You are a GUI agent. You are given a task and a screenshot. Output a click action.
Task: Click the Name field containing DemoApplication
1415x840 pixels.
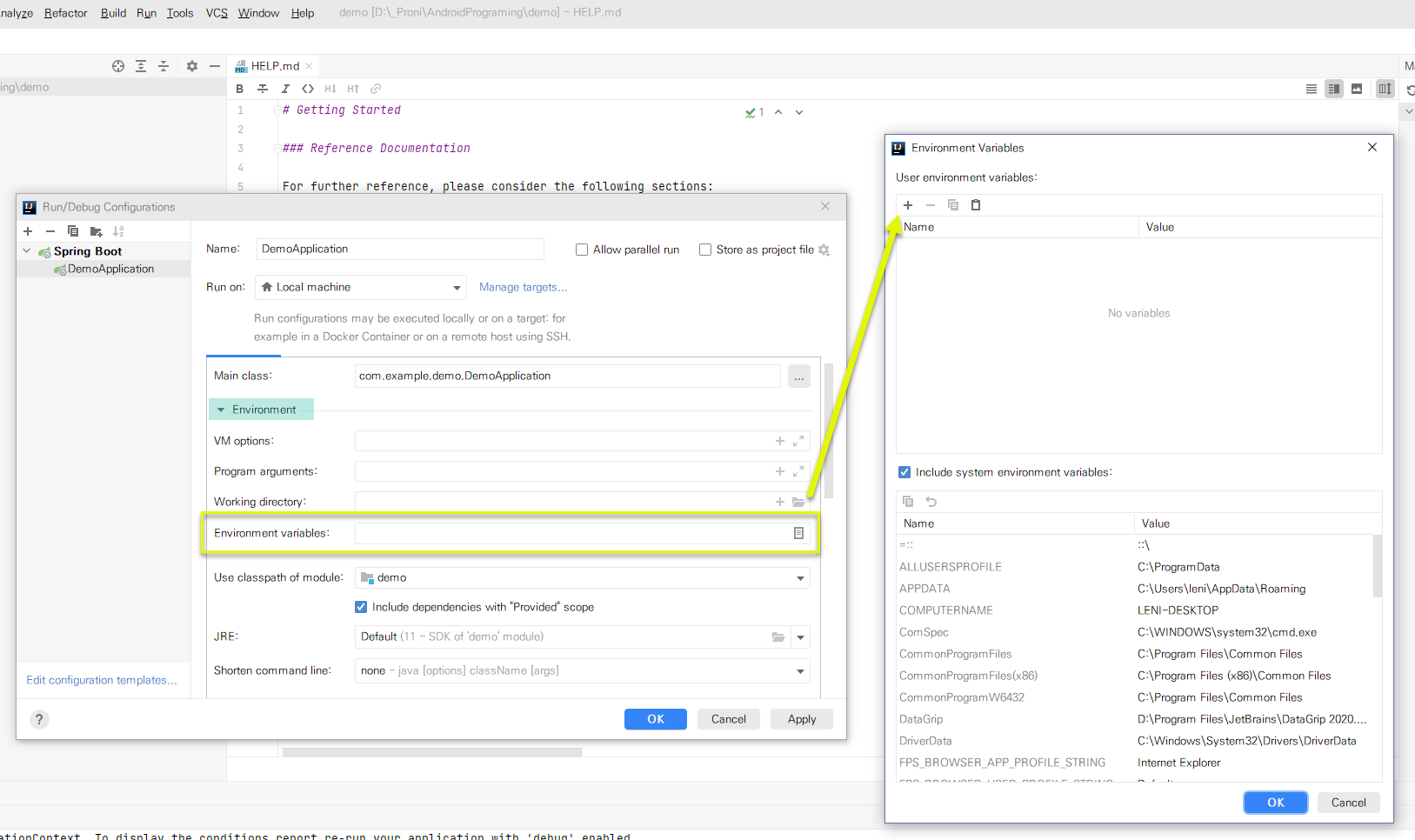400,250
